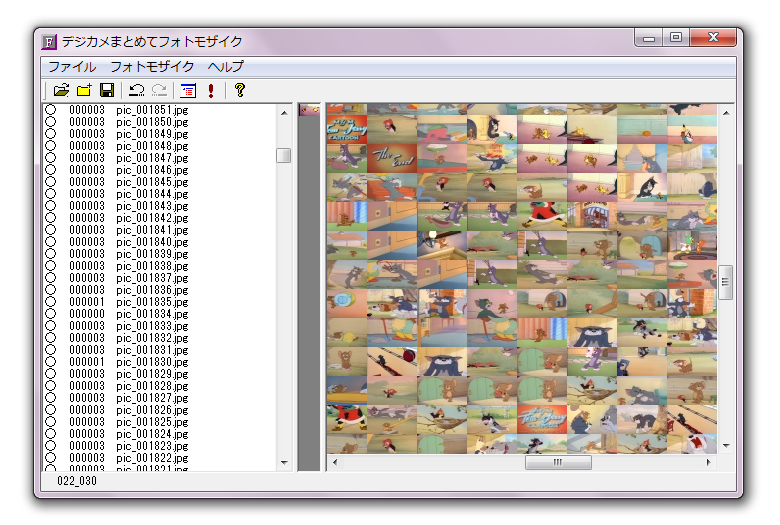Click the add new folder toolbar icon

tap(85, 90)
